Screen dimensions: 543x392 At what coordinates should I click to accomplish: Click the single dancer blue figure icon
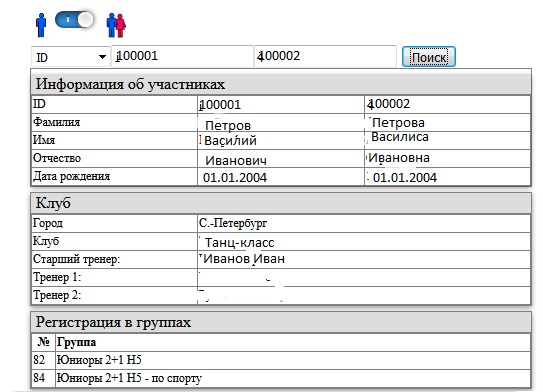(41, 25)
